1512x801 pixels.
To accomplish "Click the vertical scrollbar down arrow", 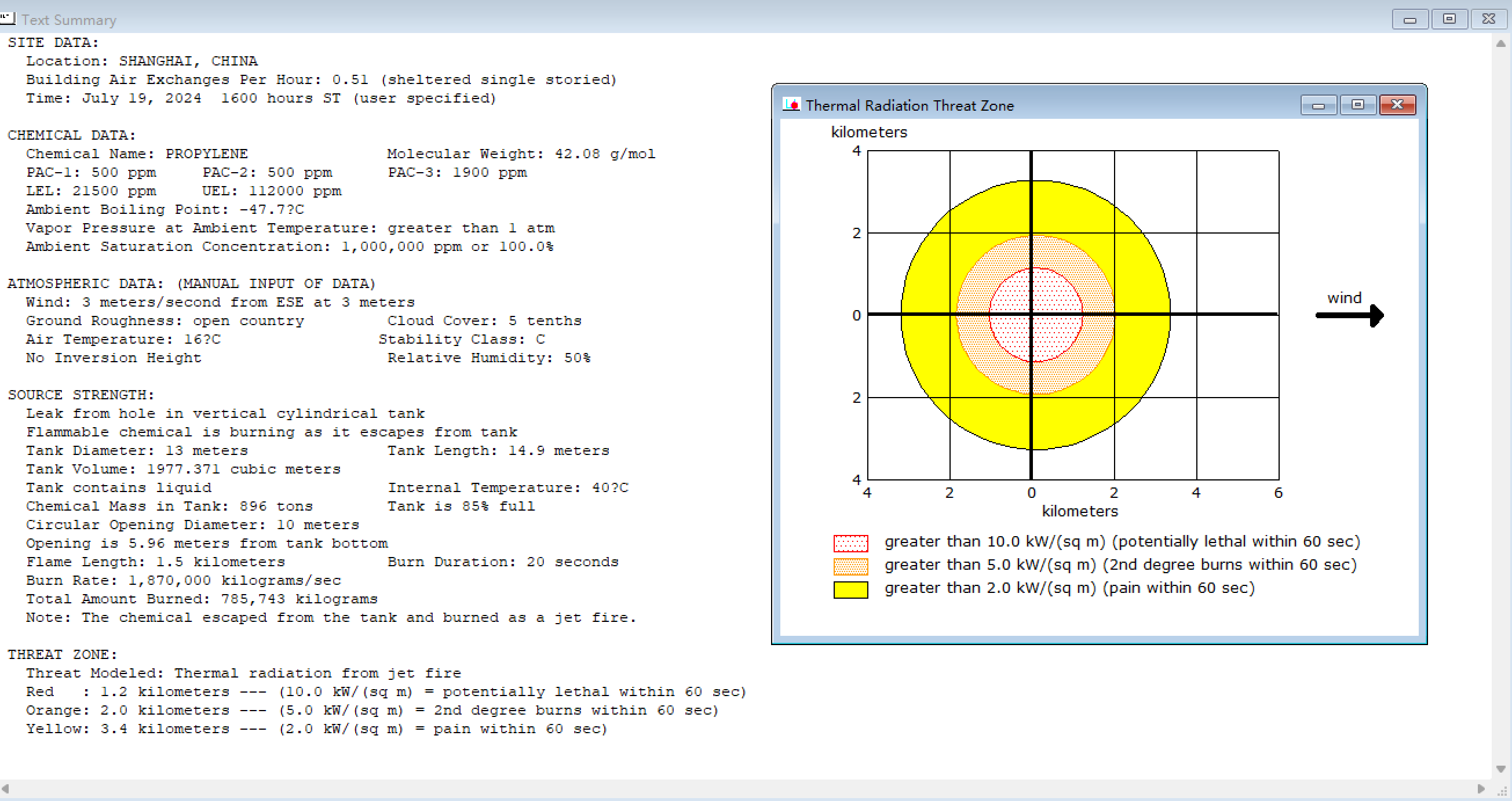I will coord(1500,769).
